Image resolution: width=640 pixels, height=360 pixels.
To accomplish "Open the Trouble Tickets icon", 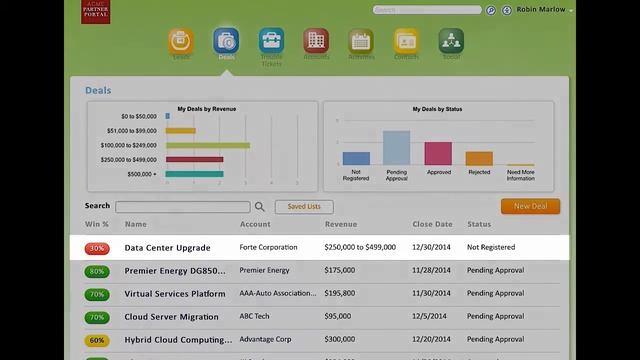I will tap(271, 41).
